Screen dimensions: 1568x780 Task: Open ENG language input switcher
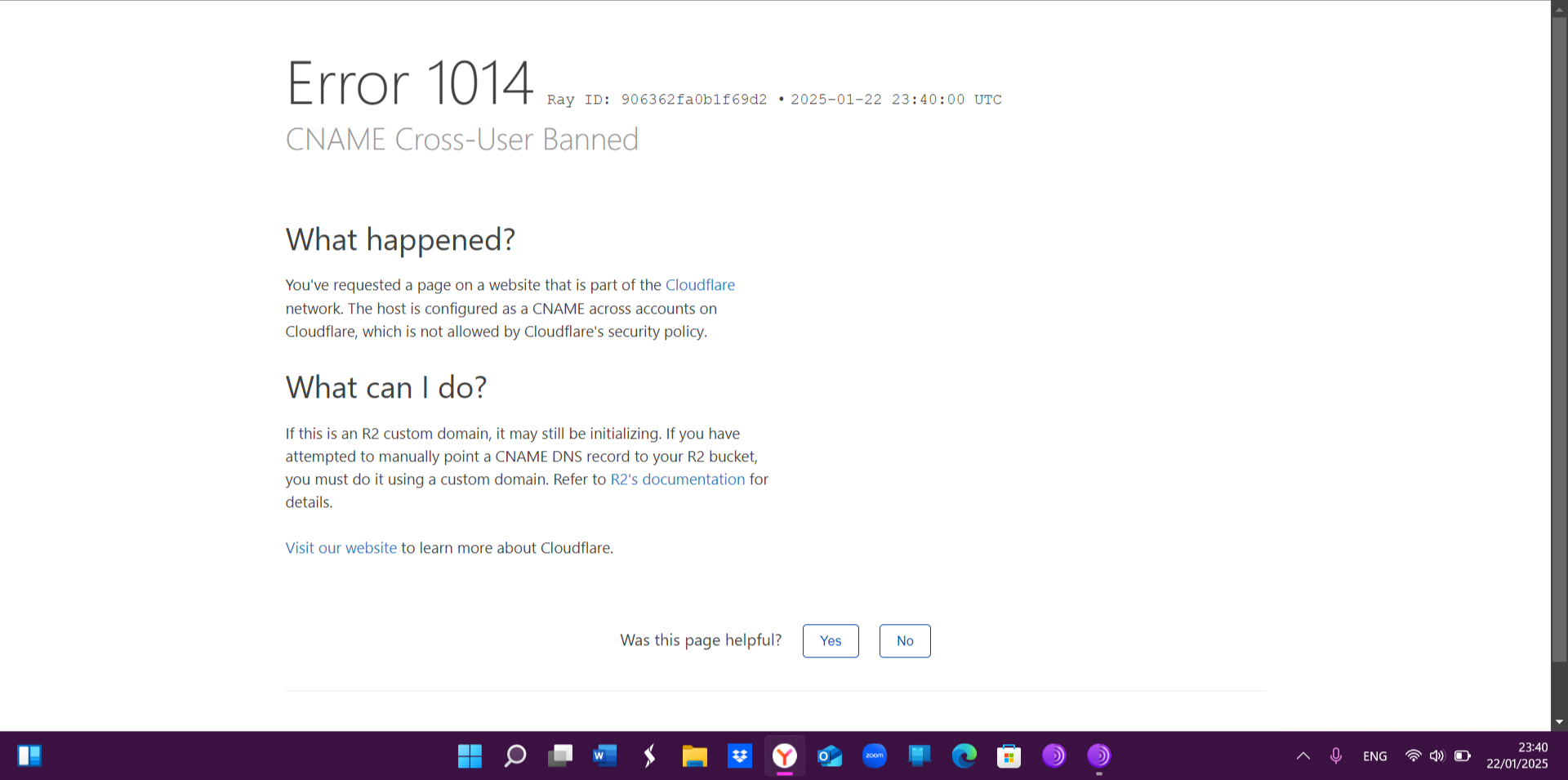pyautogui.click(x=1375, y=756)
